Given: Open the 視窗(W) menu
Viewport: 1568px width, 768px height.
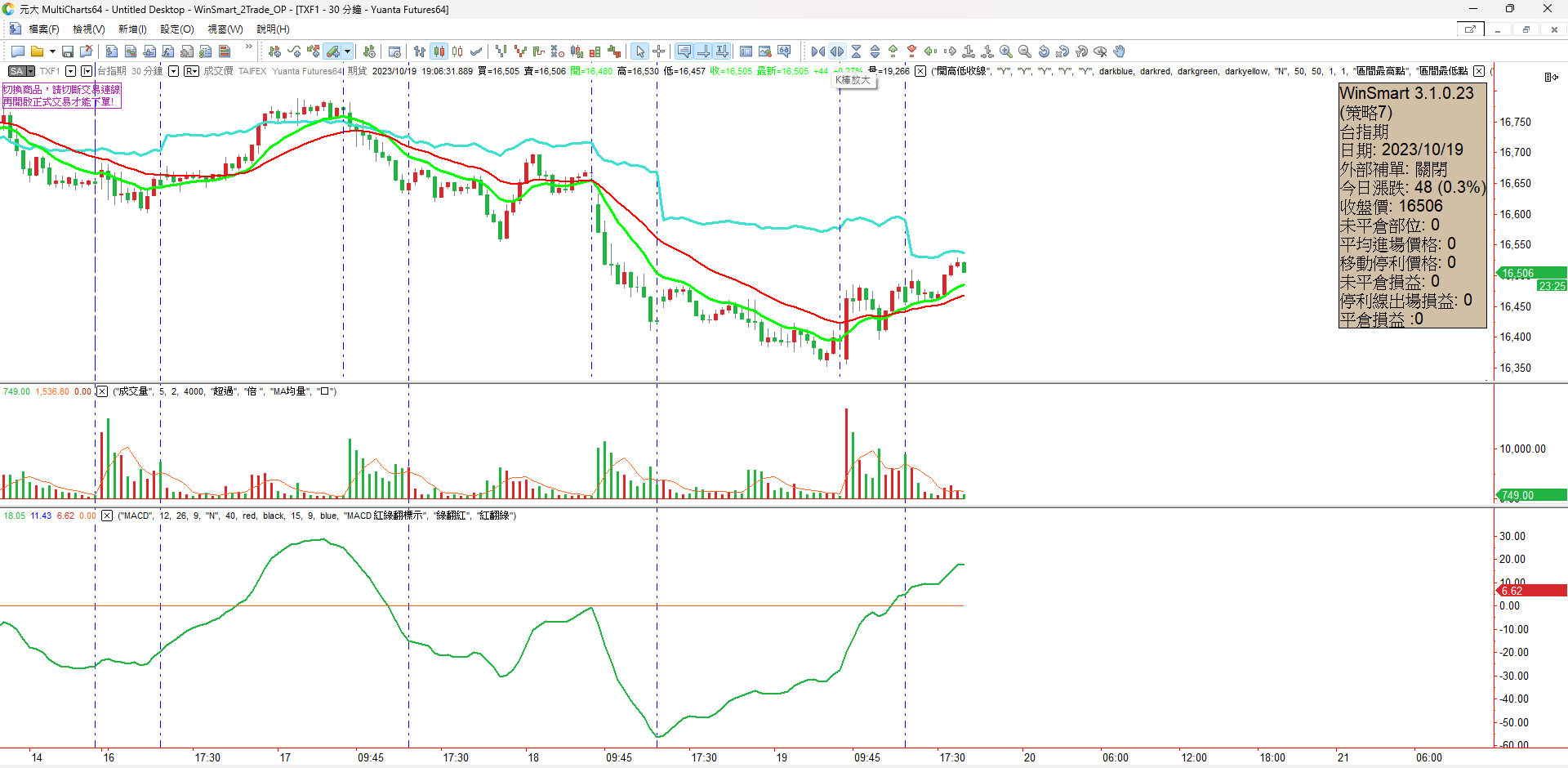Looking at the screenshot, I should click(225, 29).
